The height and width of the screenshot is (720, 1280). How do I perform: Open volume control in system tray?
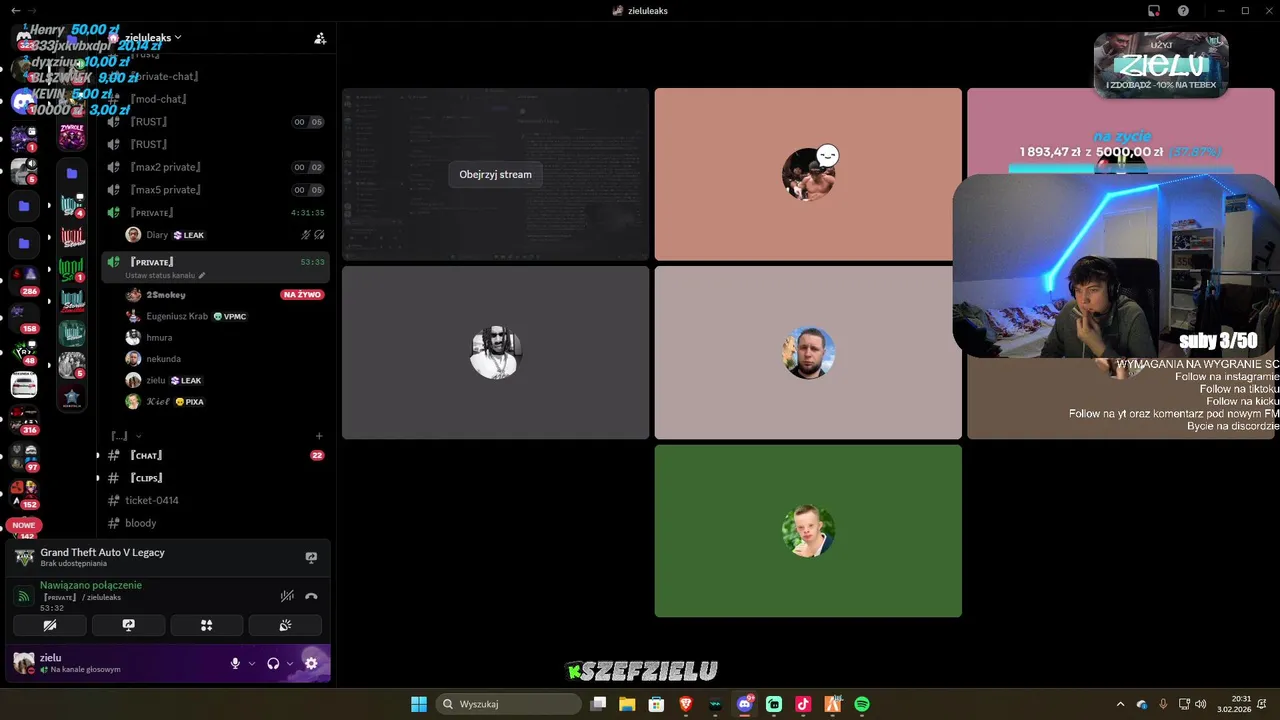(1200, 704)
